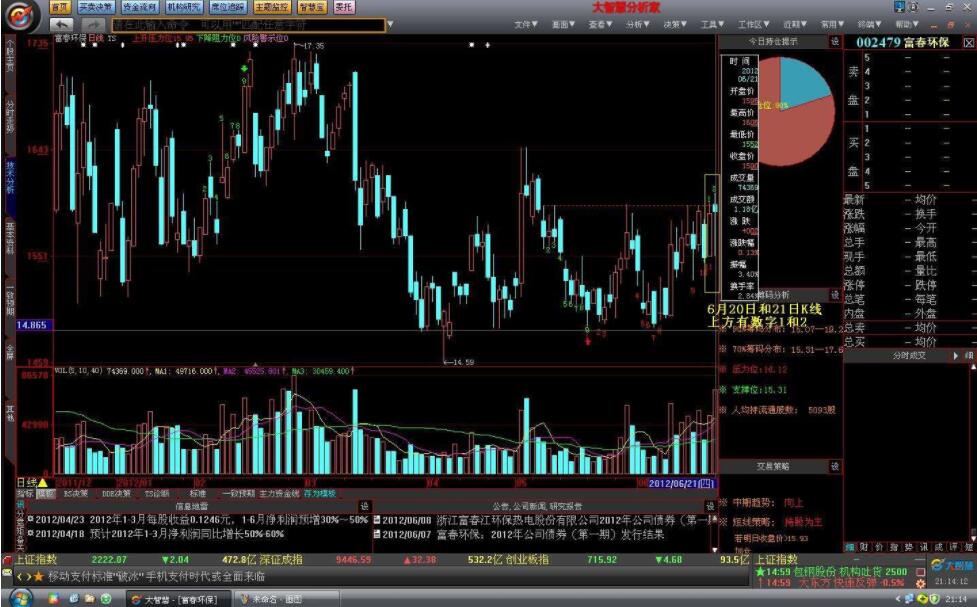Viewport: 977px width, 607px height.
Task: Open the 决策 menu
Action: (x=675, y=24)
